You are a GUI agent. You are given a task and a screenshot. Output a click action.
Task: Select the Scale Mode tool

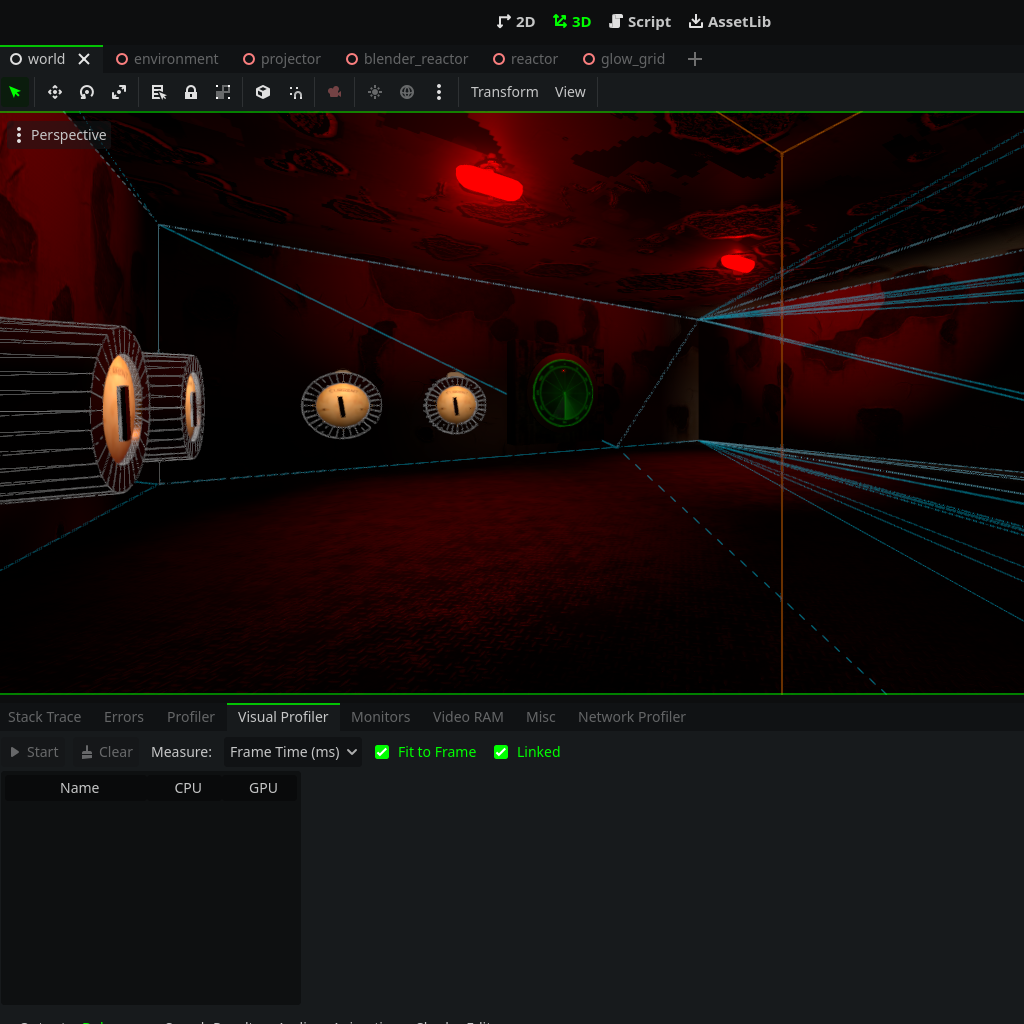[x=119, y=92]
